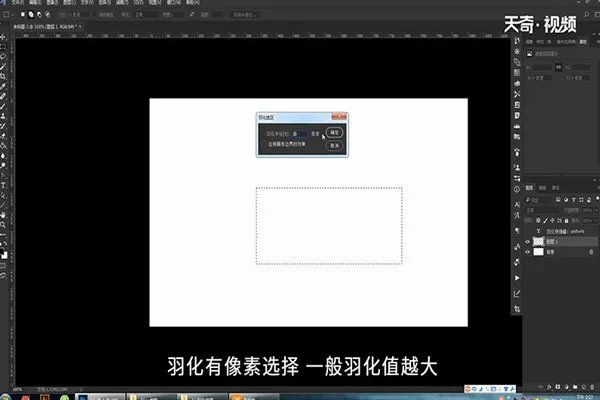Open the layer blend mode dropdown
Screen dimensions: 600x400
click(543, 210)
